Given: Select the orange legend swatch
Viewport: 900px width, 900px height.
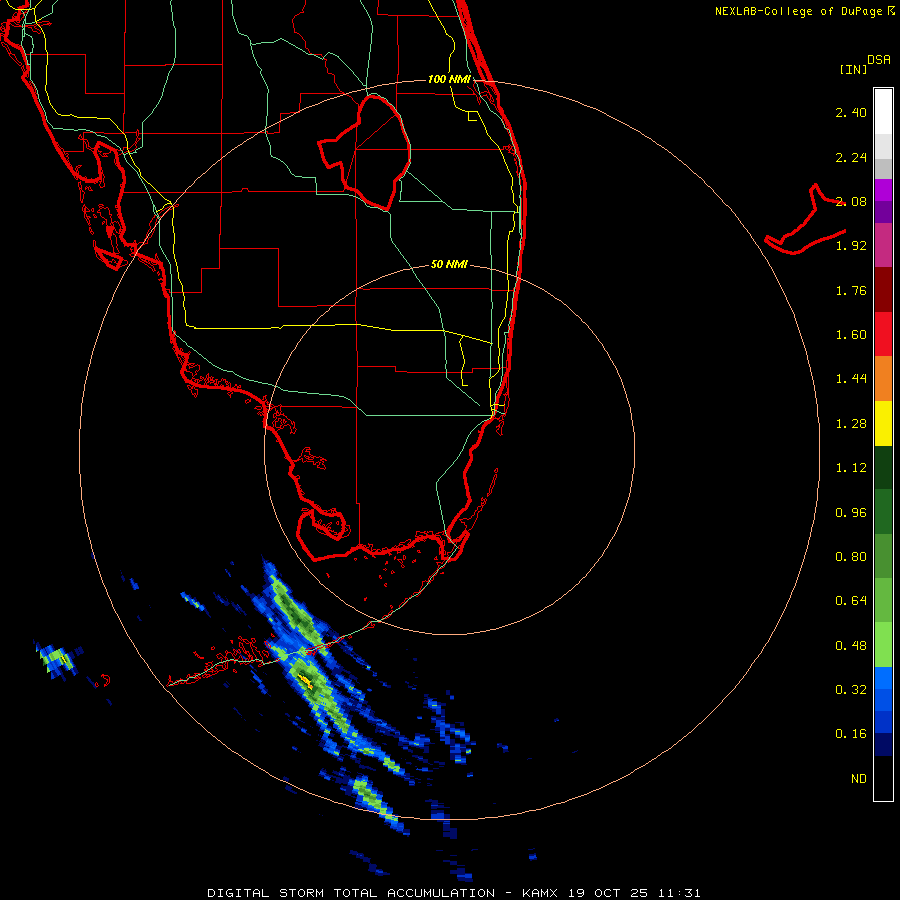Looking at the screenshot, I should [x=883, y=379].
